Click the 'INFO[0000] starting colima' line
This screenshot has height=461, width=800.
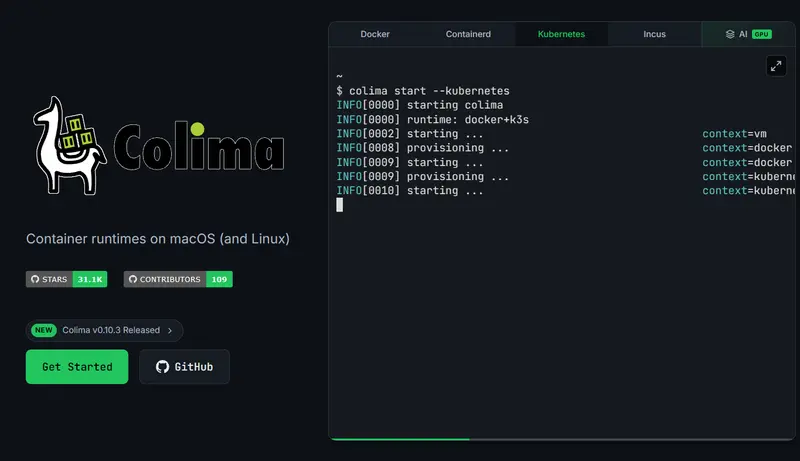(420, 105)
